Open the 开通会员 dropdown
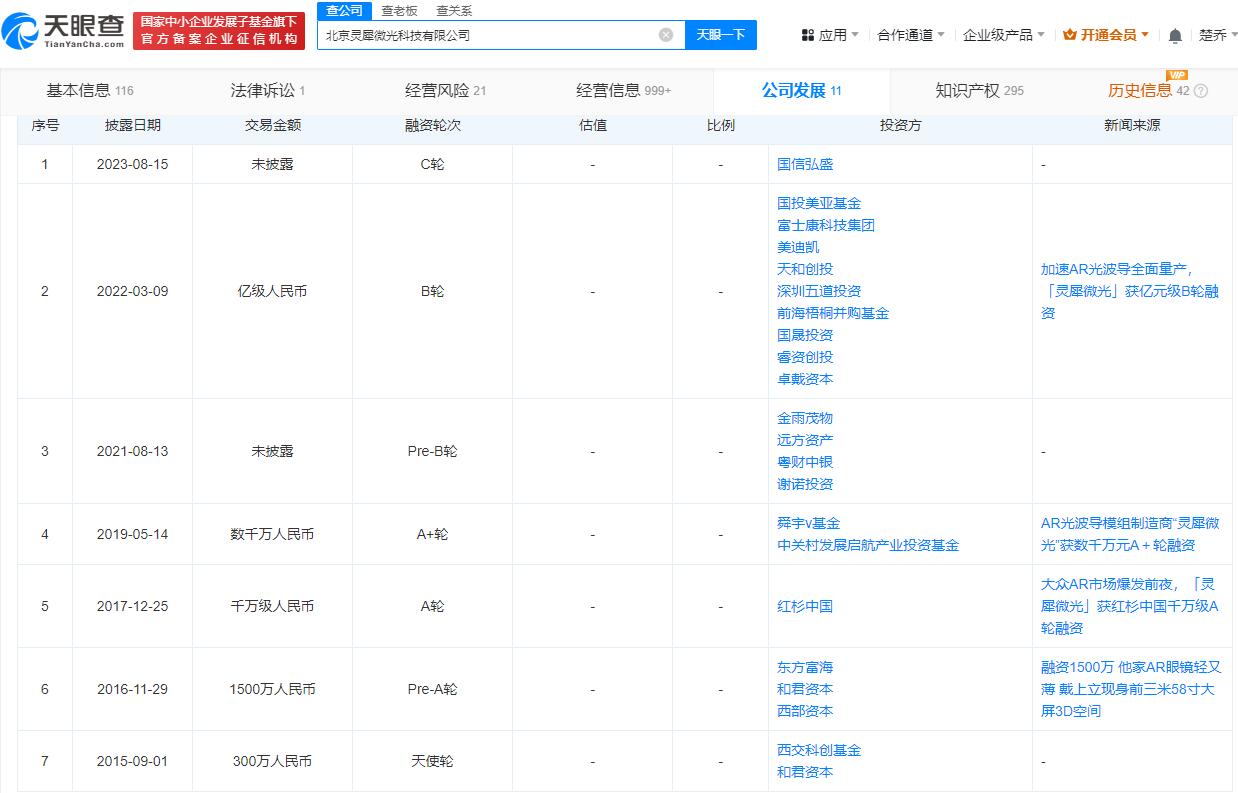This screenshot has width=1238, height=793. coord(1107,35)
